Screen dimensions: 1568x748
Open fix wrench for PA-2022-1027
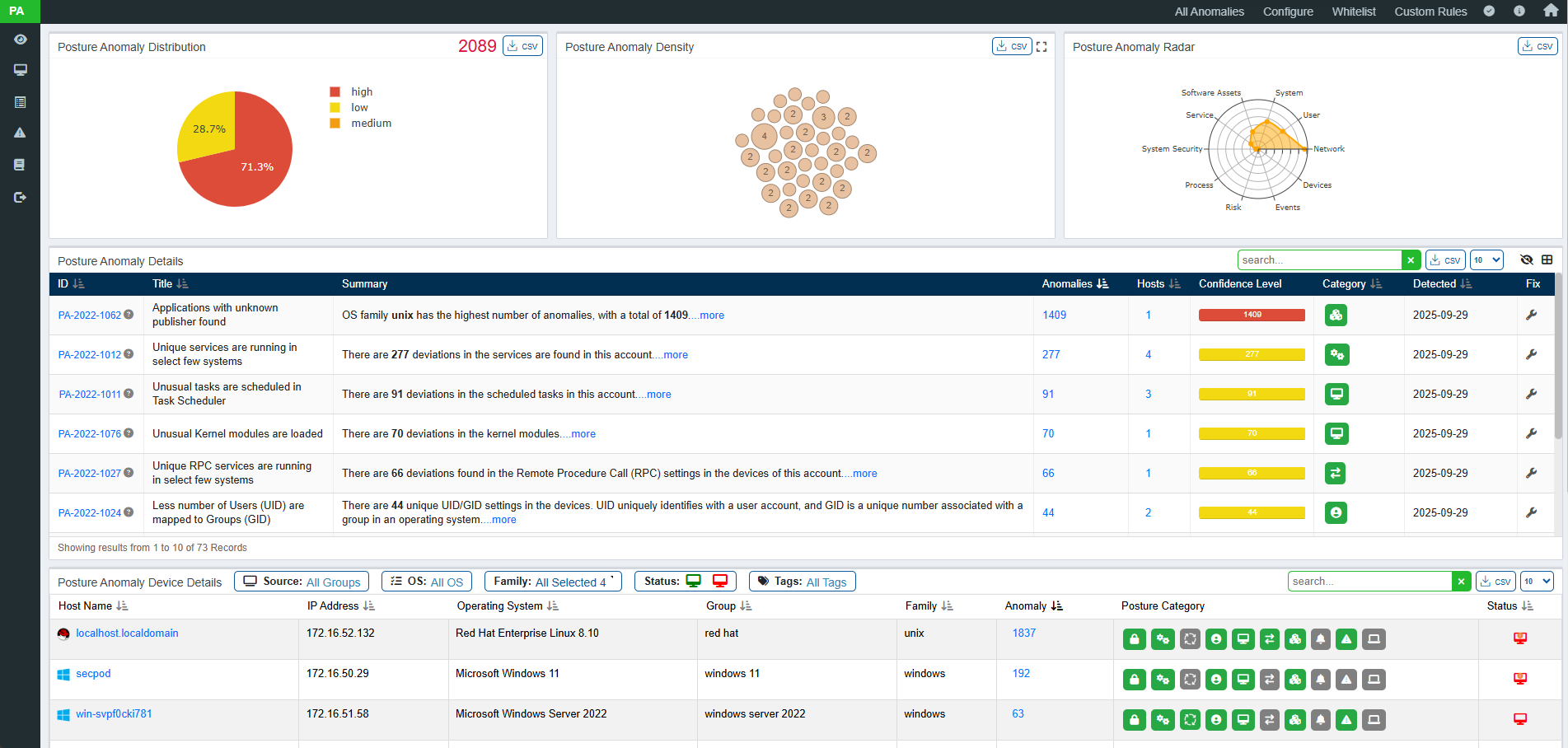[x=1532, y=473]
